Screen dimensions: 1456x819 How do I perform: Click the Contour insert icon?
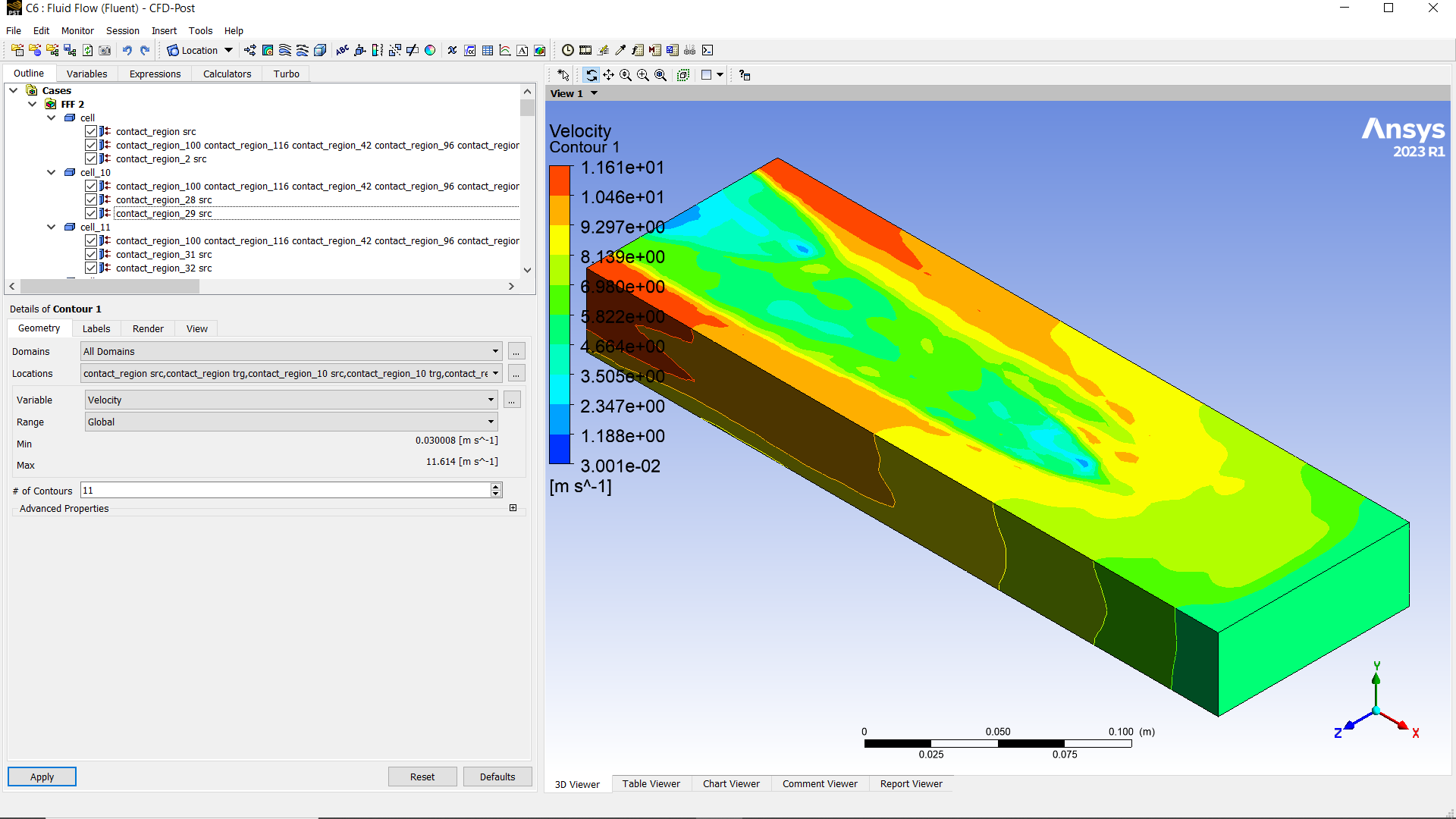pos(268,51)
